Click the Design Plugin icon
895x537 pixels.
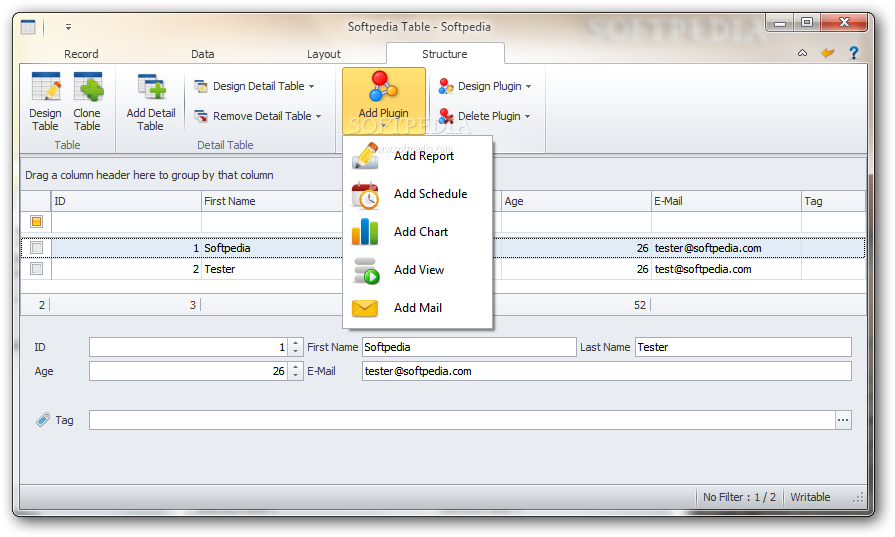point(446,86)
